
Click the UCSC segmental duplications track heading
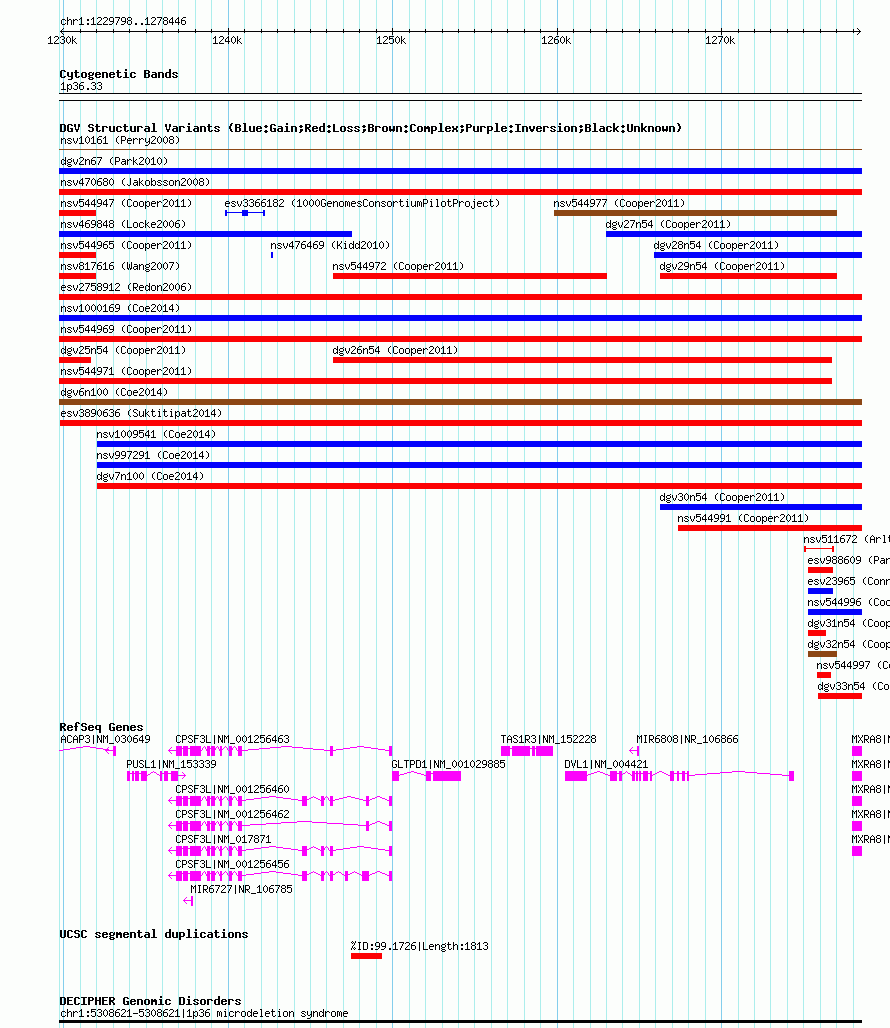pos(154,934)
